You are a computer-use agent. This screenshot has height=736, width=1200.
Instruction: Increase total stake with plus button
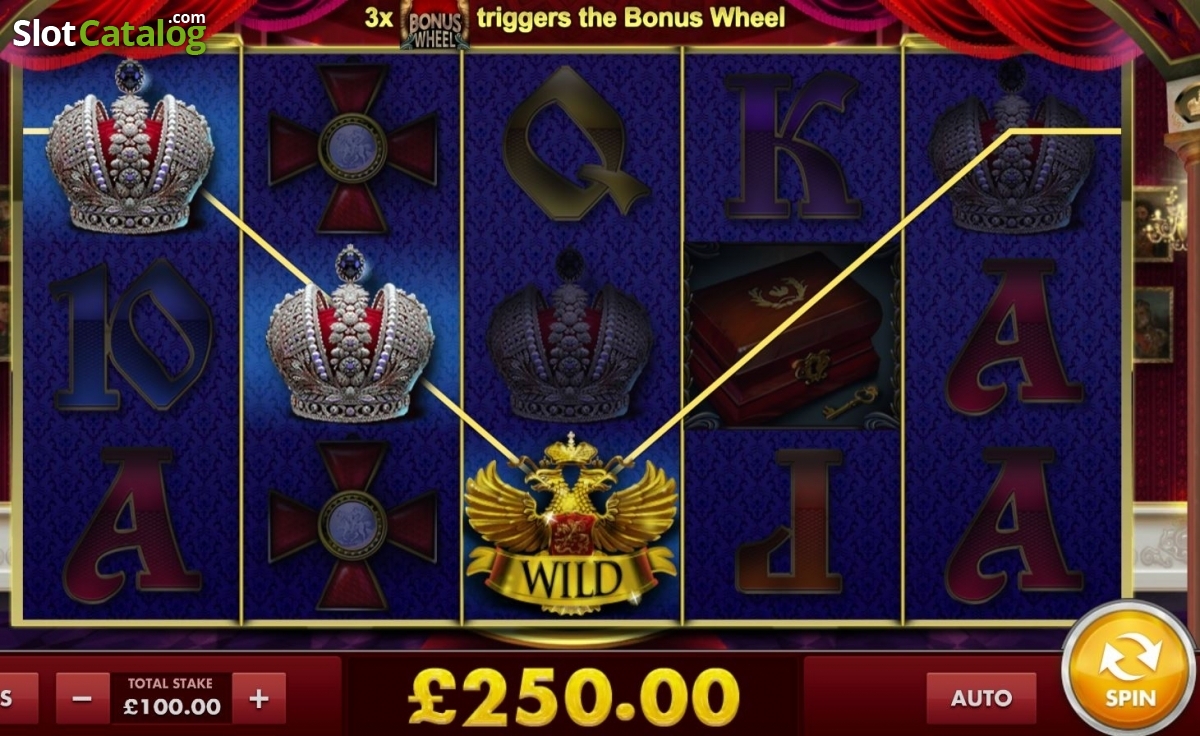point(259,698)
